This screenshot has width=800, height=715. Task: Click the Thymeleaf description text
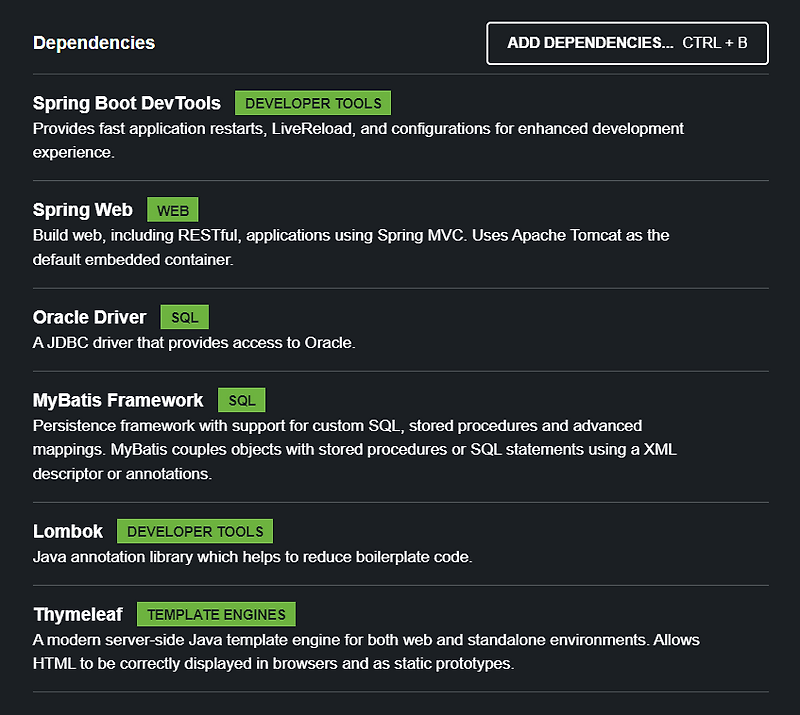click(366, 639)
